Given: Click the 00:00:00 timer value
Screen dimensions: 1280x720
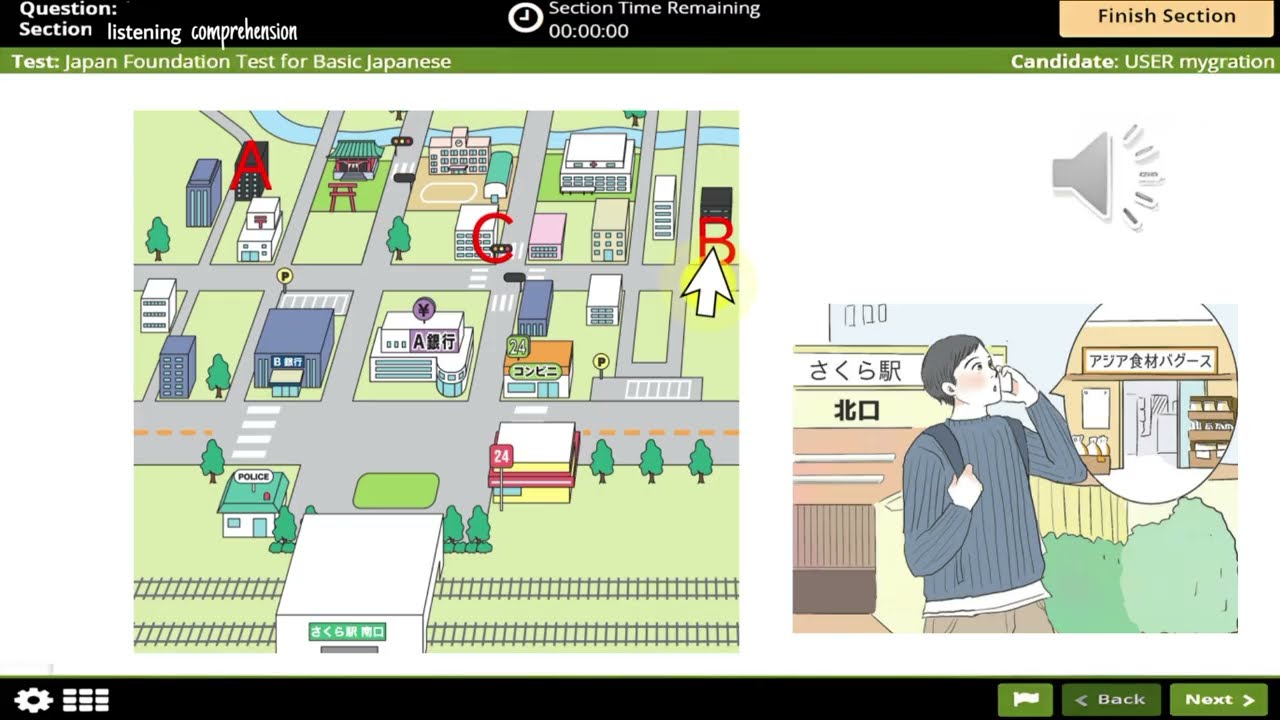Looking at the screenshot, I should [x=588, y=31].
